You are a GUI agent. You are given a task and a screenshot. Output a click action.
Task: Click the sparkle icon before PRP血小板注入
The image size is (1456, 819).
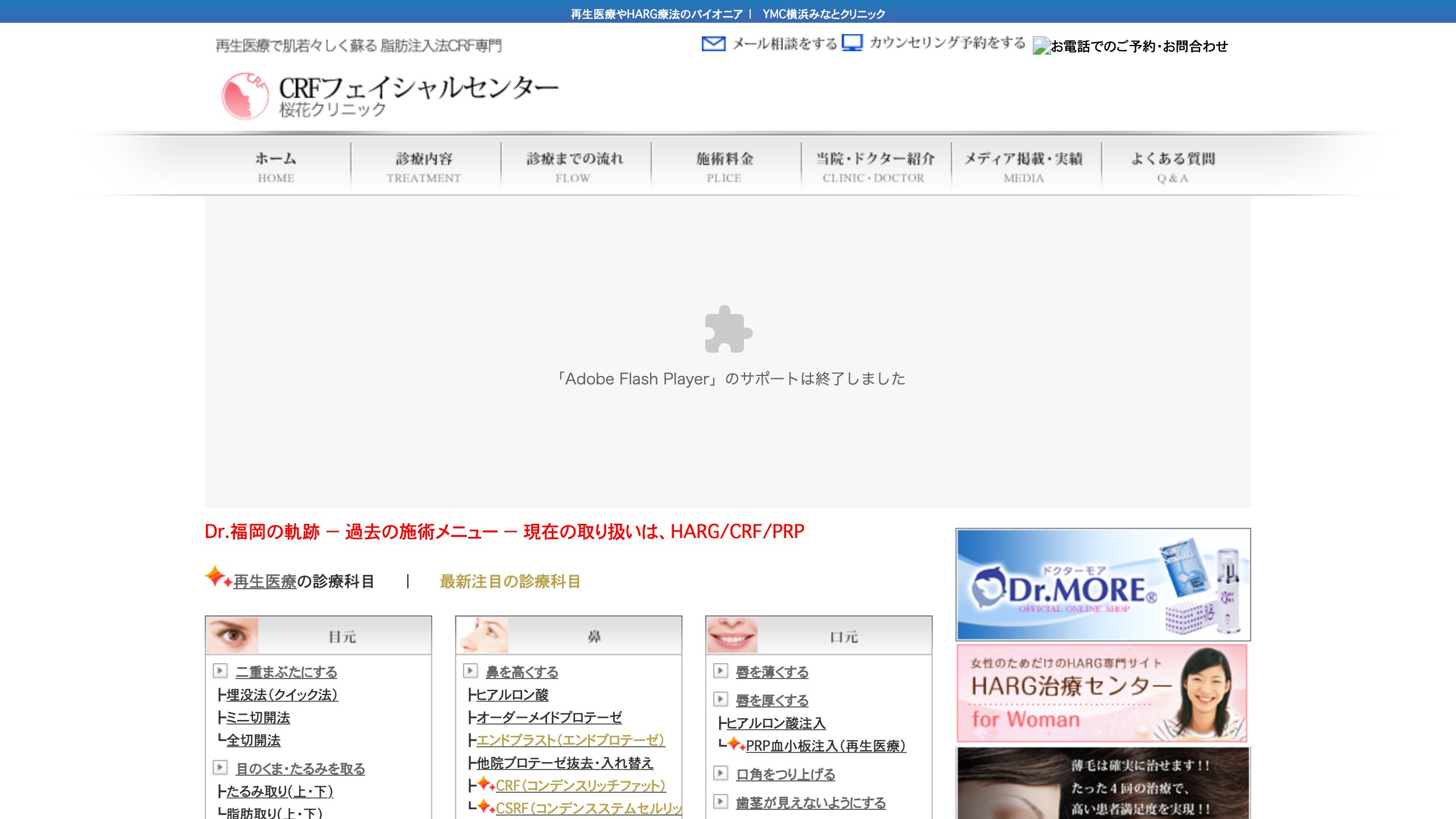tap(737, 744)
